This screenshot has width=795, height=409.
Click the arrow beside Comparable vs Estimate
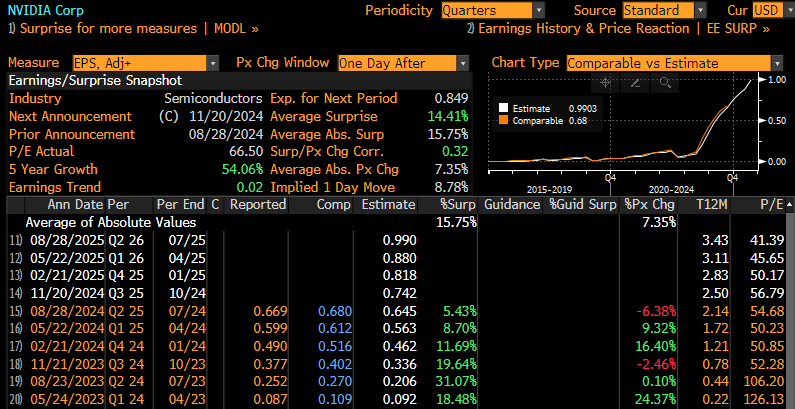tap(777, 63)
